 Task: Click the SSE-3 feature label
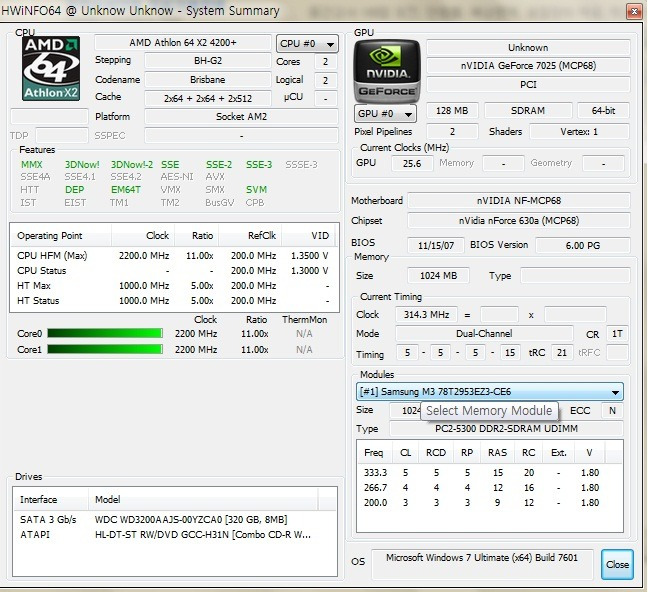coord(259,165)
